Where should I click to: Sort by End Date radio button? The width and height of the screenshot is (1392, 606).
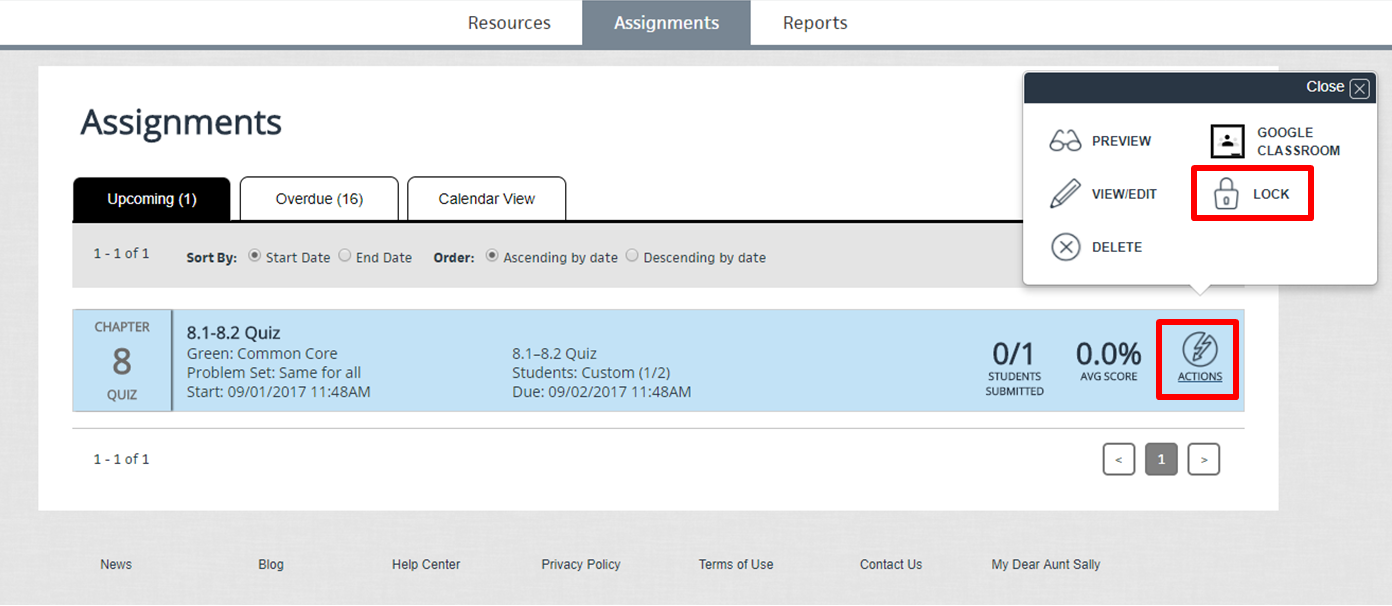pos(345,256)
